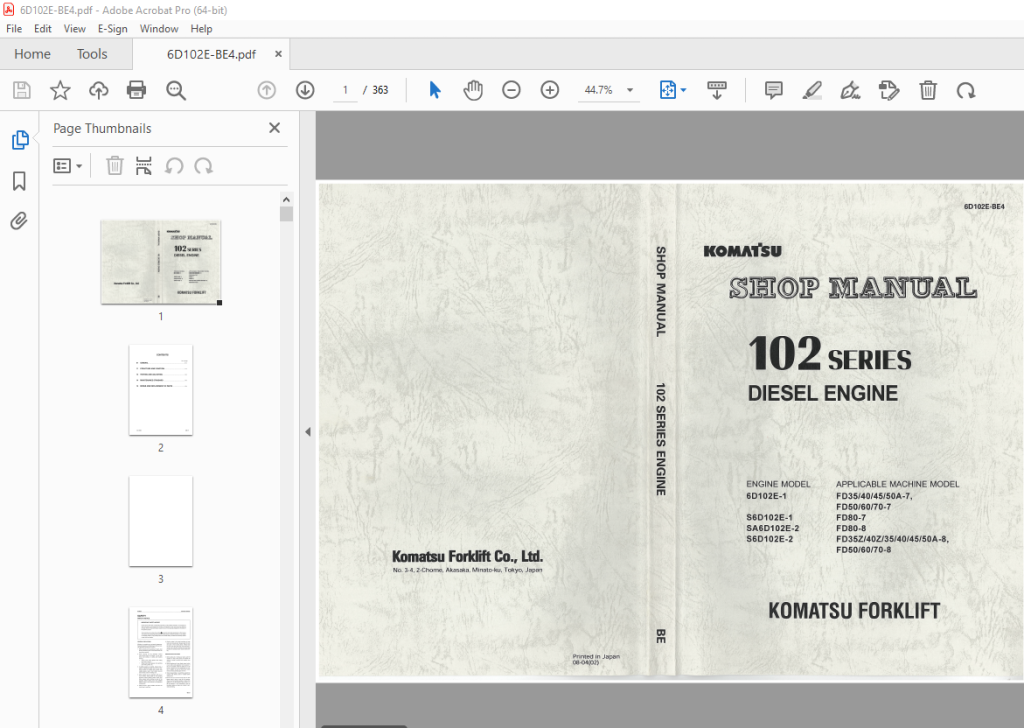Open the Attachments paperclip panel

tap(19, 221)
